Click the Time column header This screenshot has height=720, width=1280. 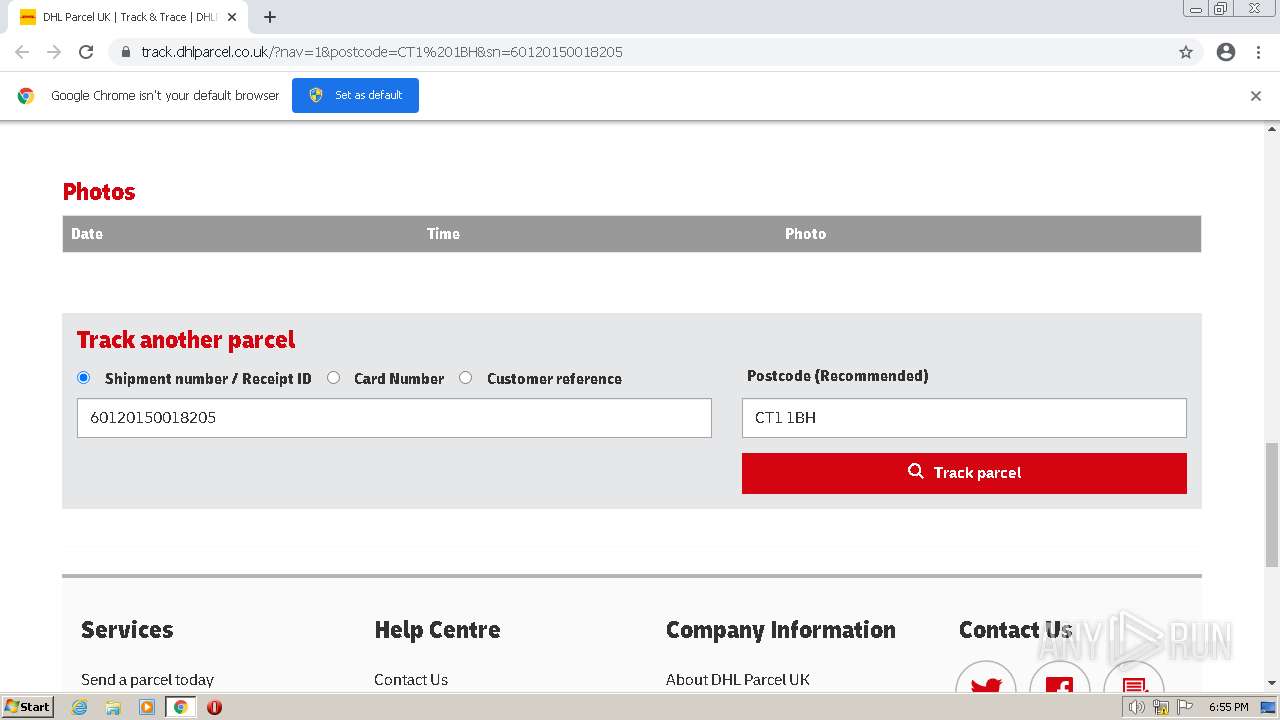(x=443, y=234)
